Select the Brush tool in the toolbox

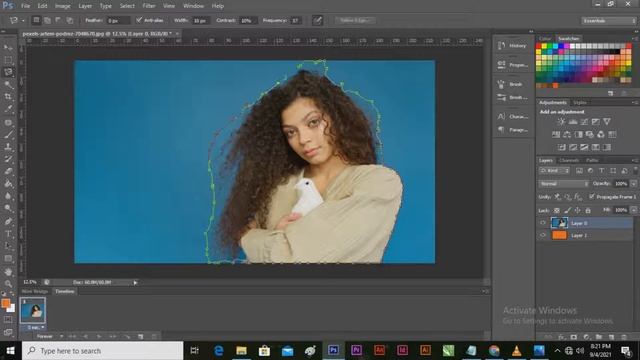pyautogui.click(x=8, y=134)
